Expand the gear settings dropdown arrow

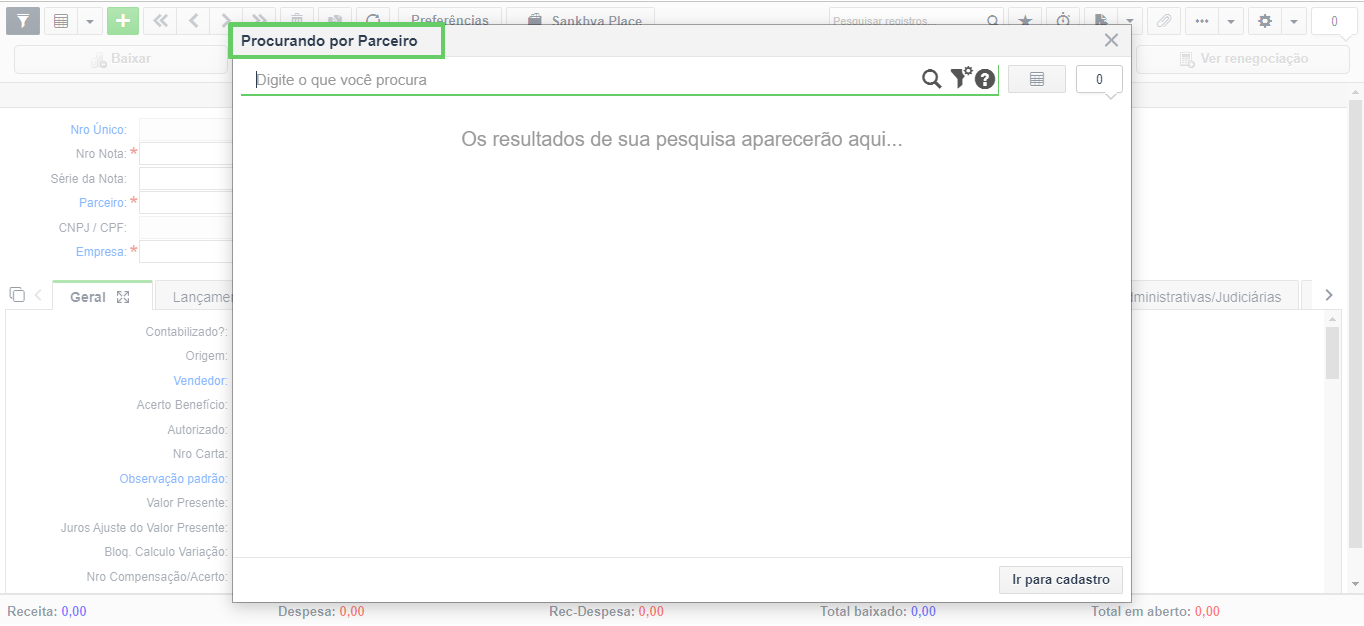[x=1293, y=21]
